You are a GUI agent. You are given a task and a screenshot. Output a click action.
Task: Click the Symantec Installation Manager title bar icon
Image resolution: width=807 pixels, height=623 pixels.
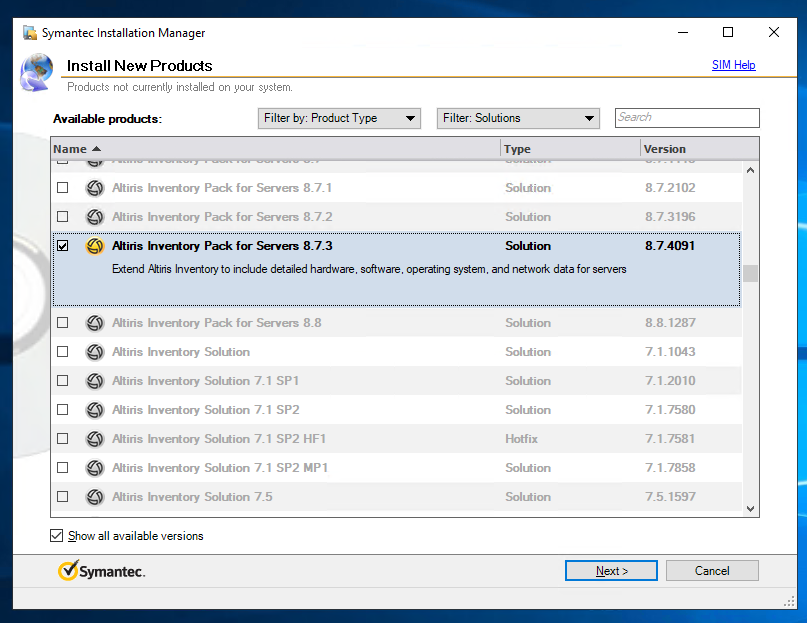click(30, 32)
